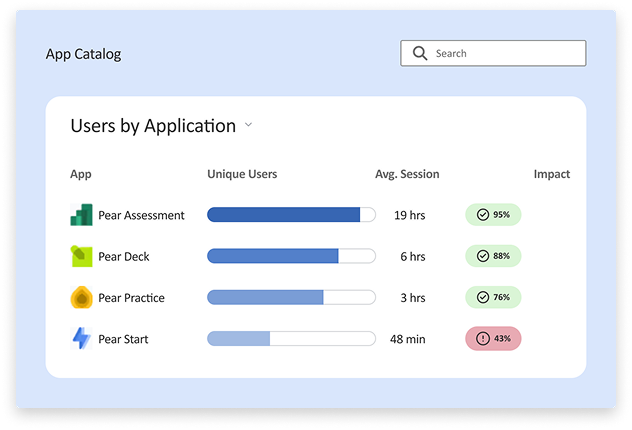Click the 3 hrs session value

(x=413, y=298)
